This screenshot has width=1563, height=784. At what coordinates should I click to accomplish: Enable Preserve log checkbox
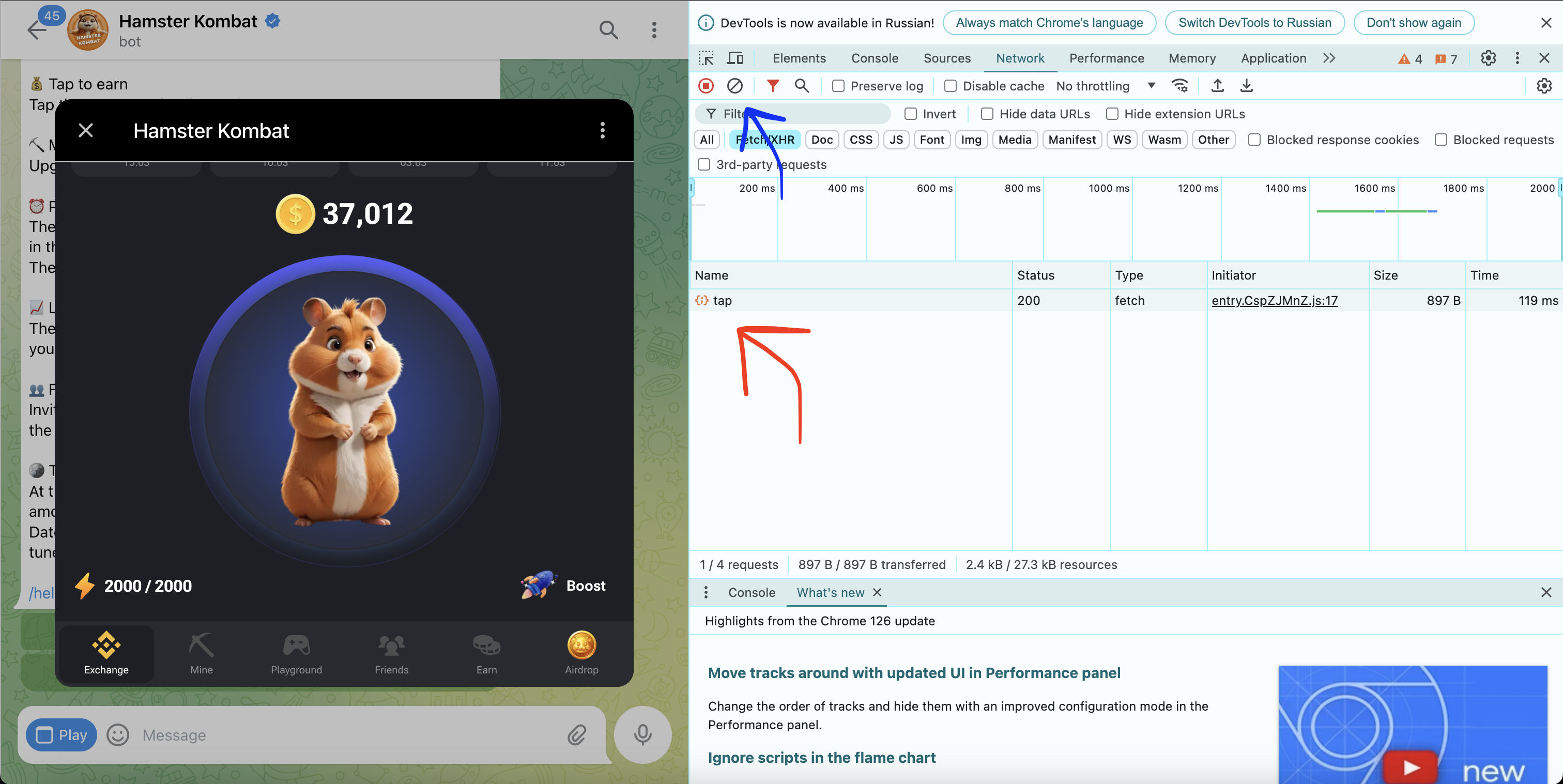coord(838,86)
